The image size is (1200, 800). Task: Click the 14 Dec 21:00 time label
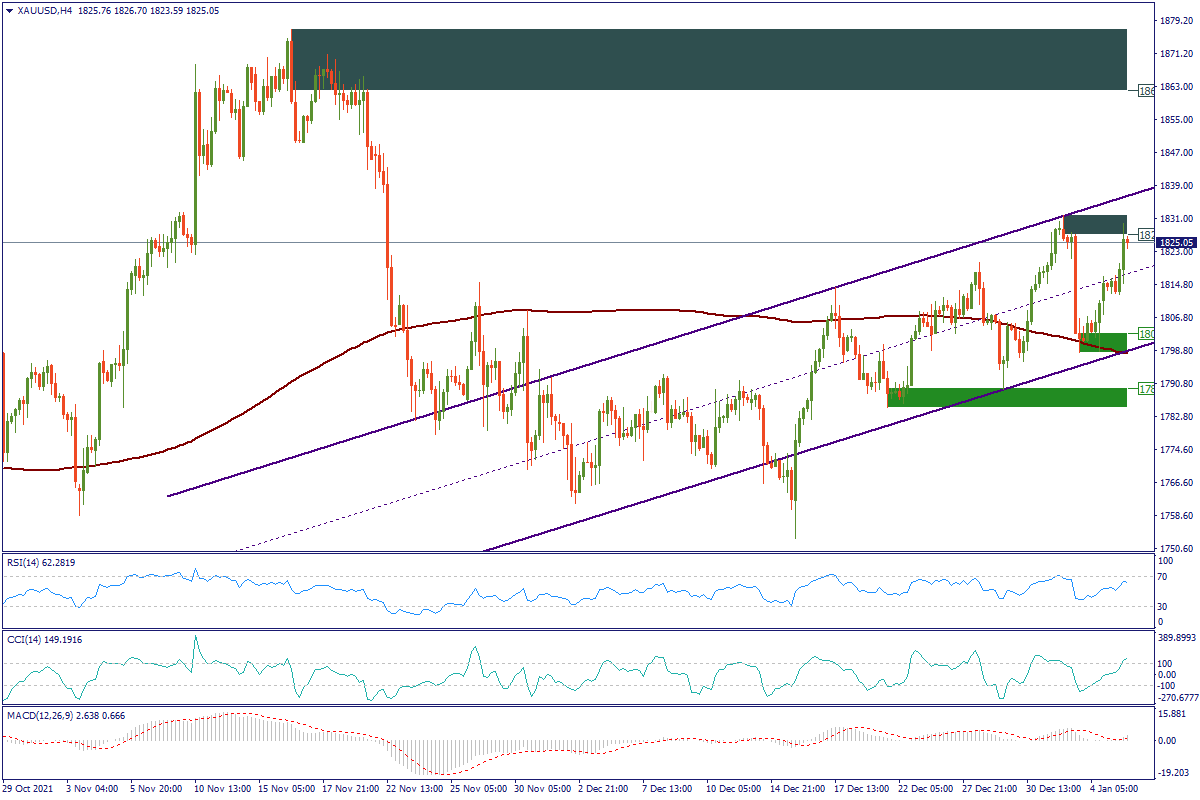[x=799, y=789]
